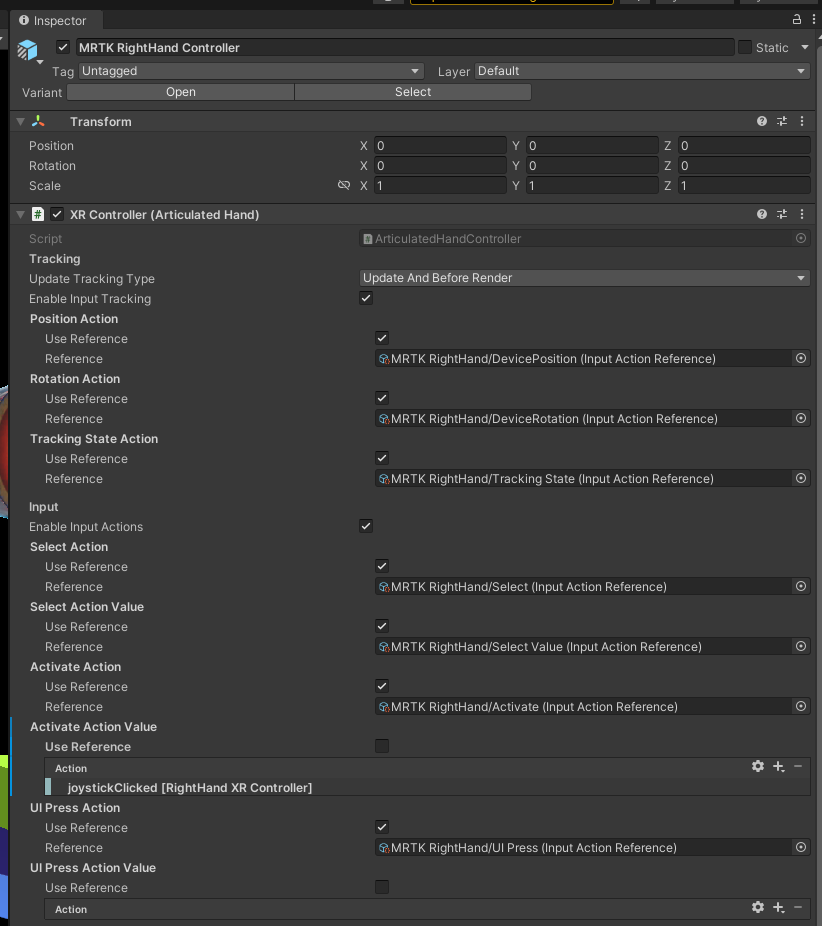The height and width of the screenshot is (926, 822).
Task: Open object picker for Tracking State reference
Action: point(801,478)
